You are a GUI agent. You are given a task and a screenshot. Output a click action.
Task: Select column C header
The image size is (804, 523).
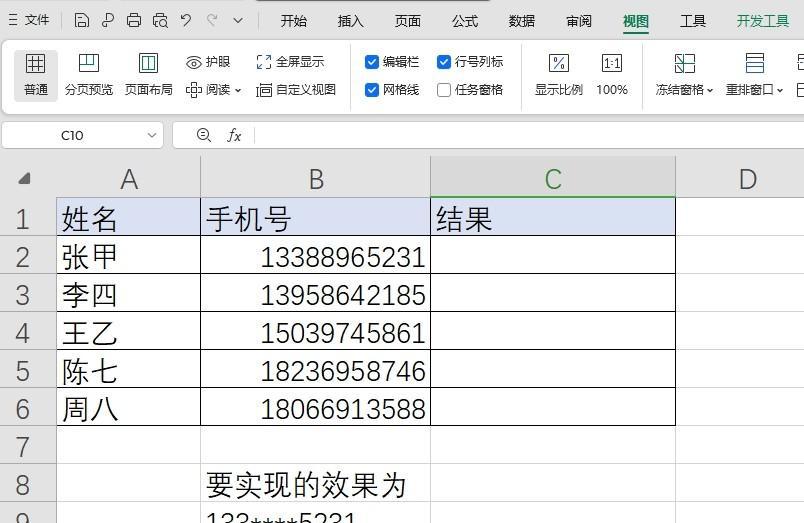point(553,178)
